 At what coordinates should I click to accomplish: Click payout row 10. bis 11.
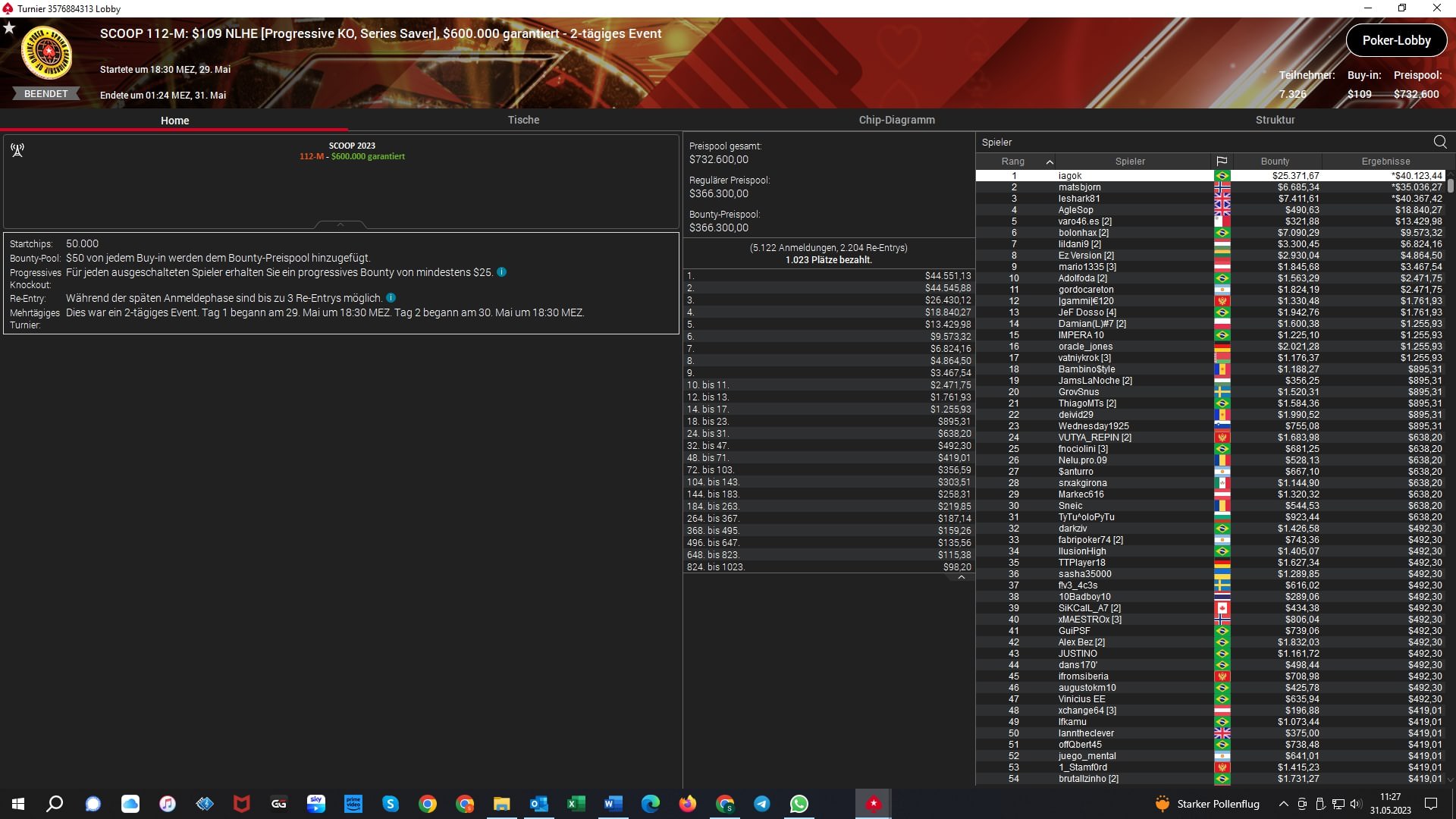[x=829, y=385]
